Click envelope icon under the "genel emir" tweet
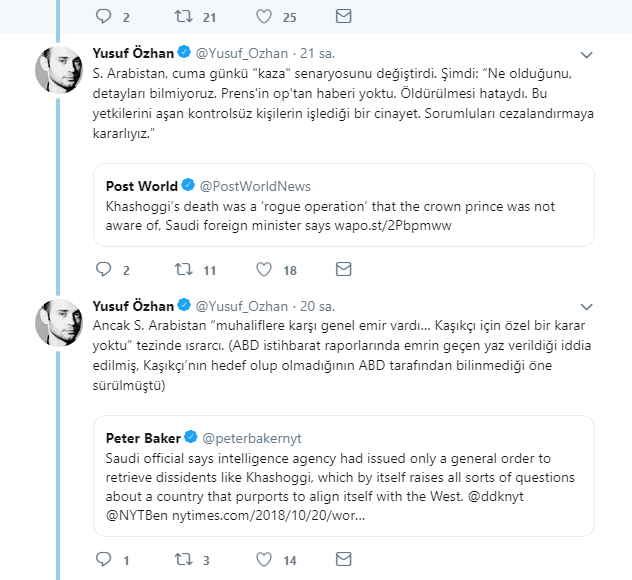 (x=343, y=560)
